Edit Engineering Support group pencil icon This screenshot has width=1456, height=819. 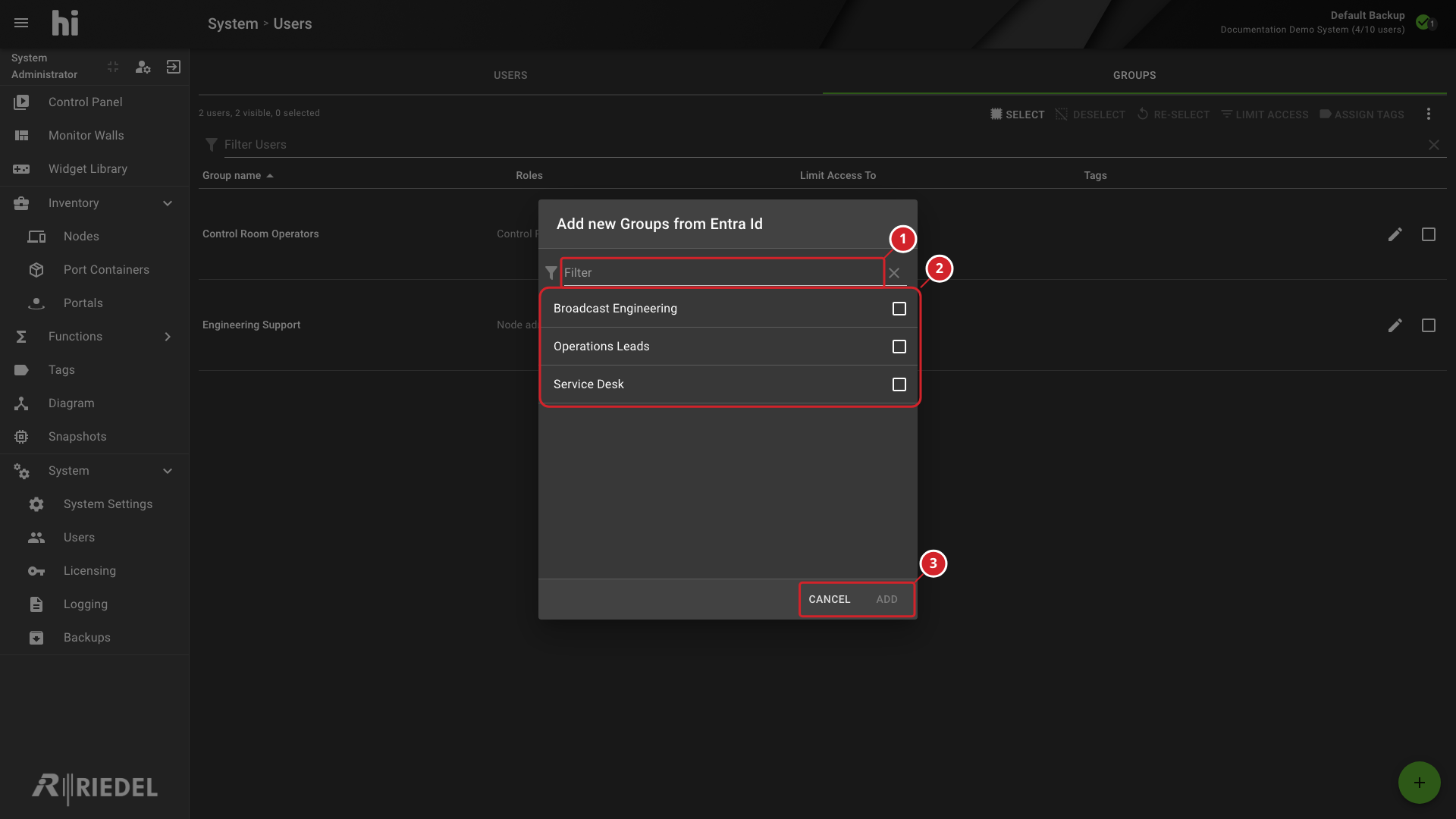[1395, 325]
